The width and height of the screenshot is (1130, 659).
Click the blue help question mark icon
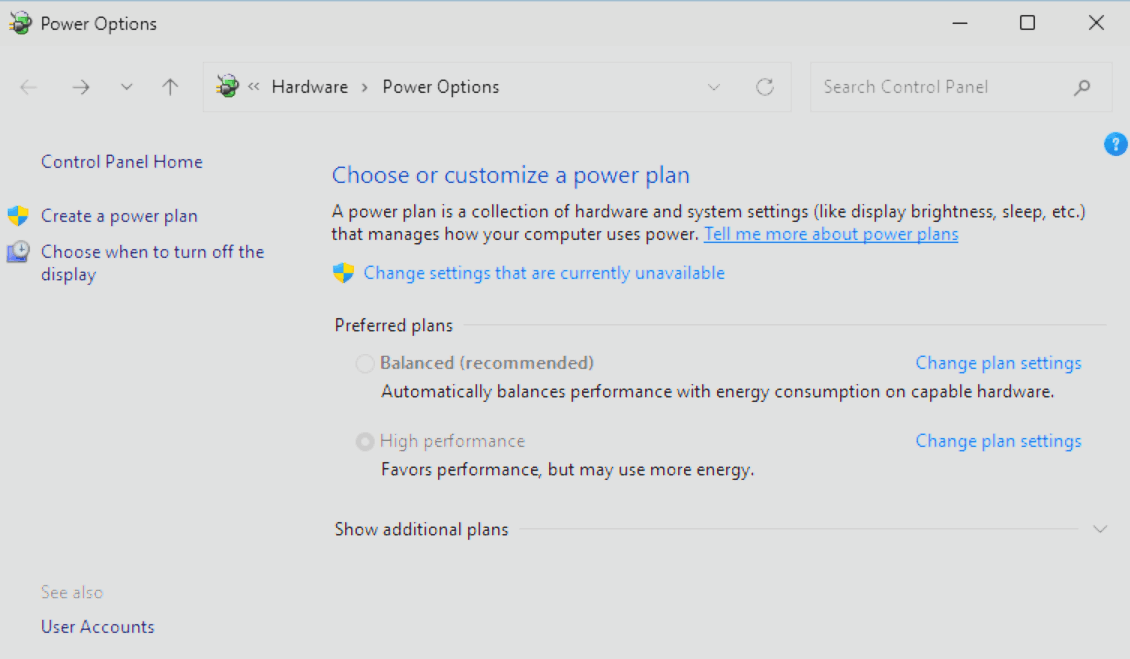(x=1115, y=144)
